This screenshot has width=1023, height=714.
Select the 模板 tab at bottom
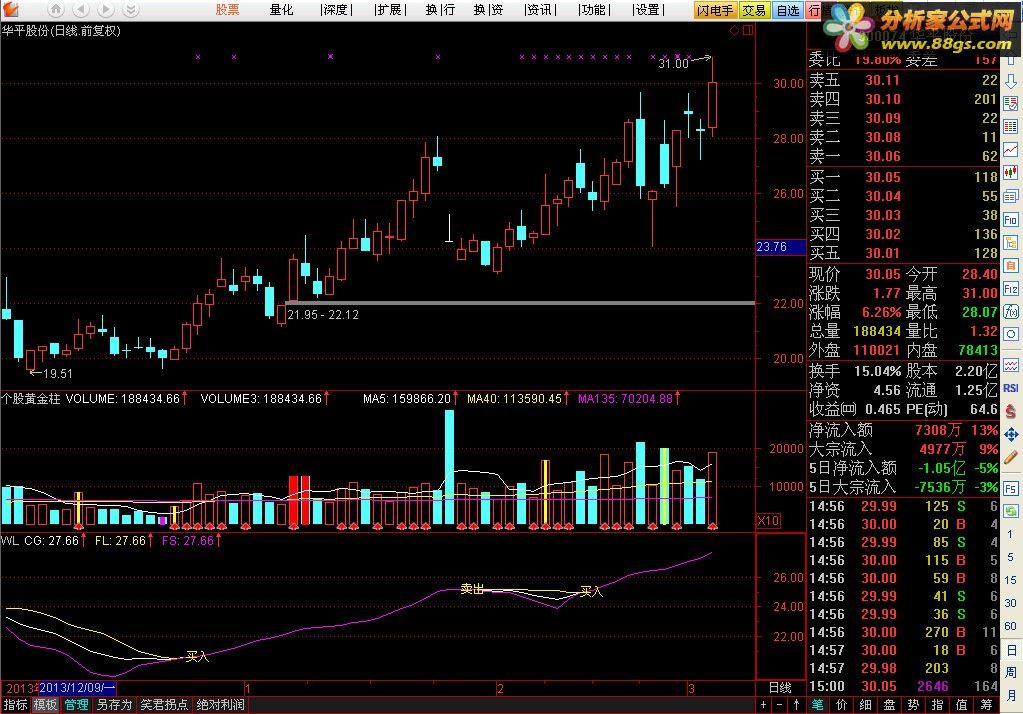(46, 705)
